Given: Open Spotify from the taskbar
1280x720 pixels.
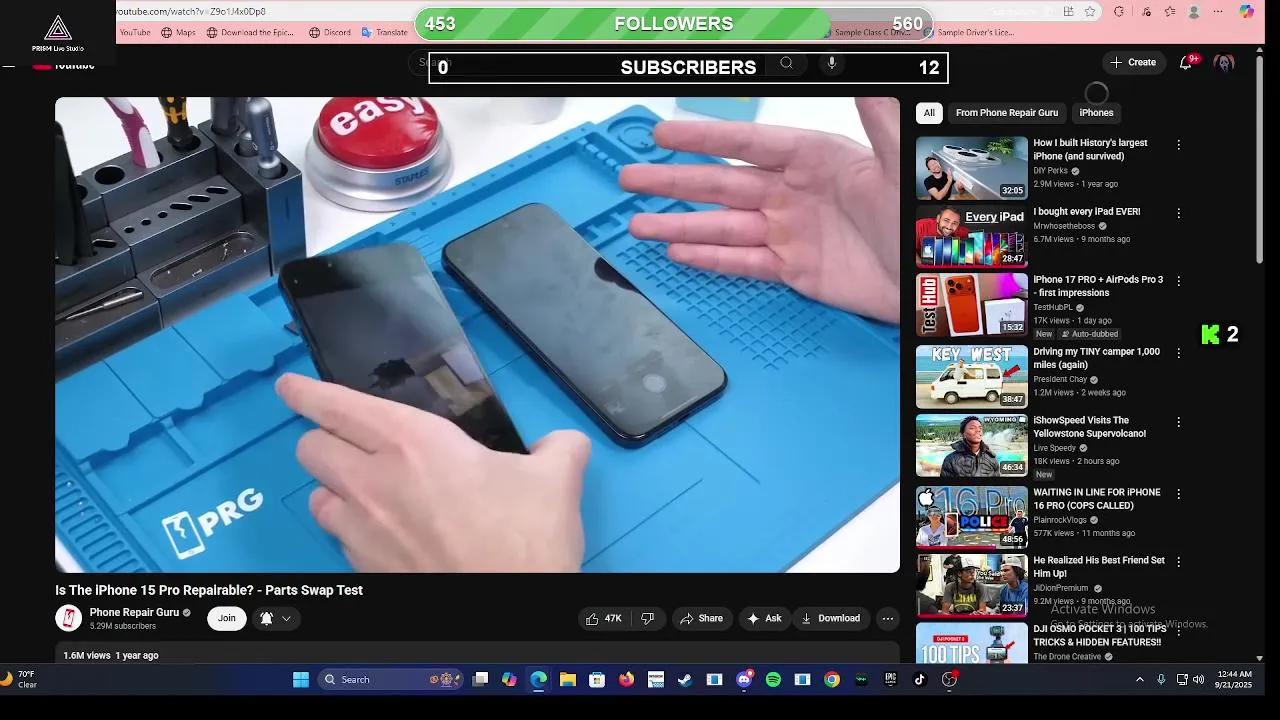Looking at the screenshot, I should click(x=773, y=680).
